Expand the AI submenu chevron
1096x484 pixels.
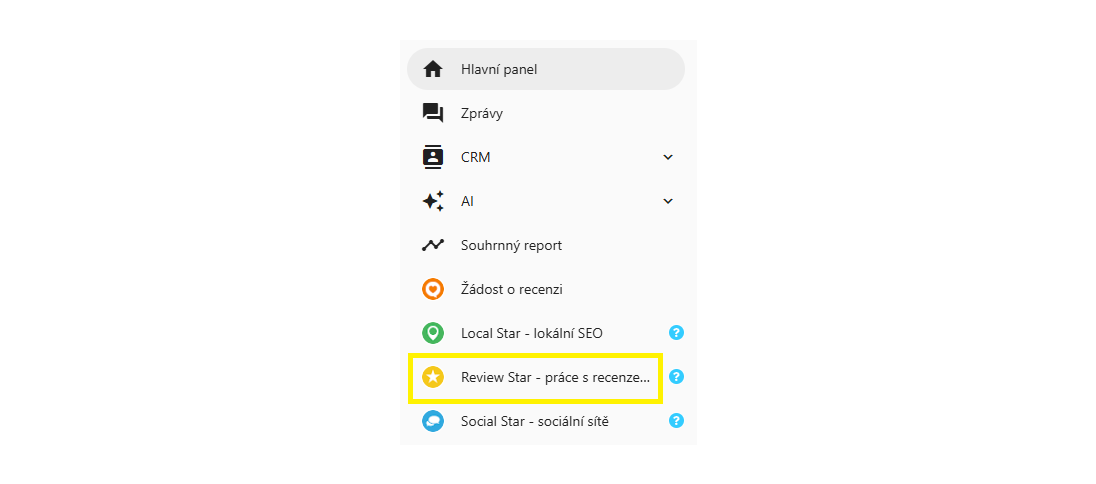668,201
